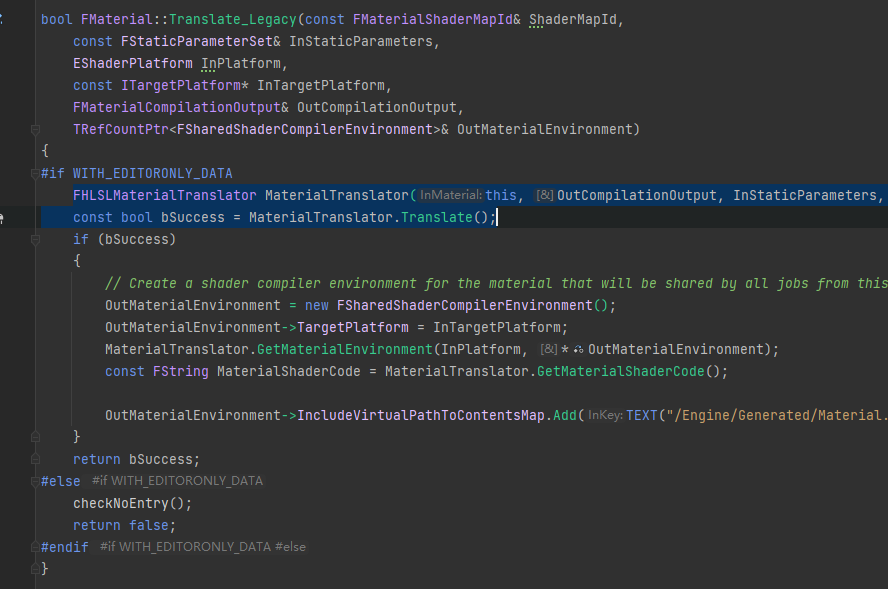Image resolution: width=888 pixels, height=589 pixels.
Task: Click the [&] inlay hint before OutMaterialEnvironment
Action: [547, 349]
